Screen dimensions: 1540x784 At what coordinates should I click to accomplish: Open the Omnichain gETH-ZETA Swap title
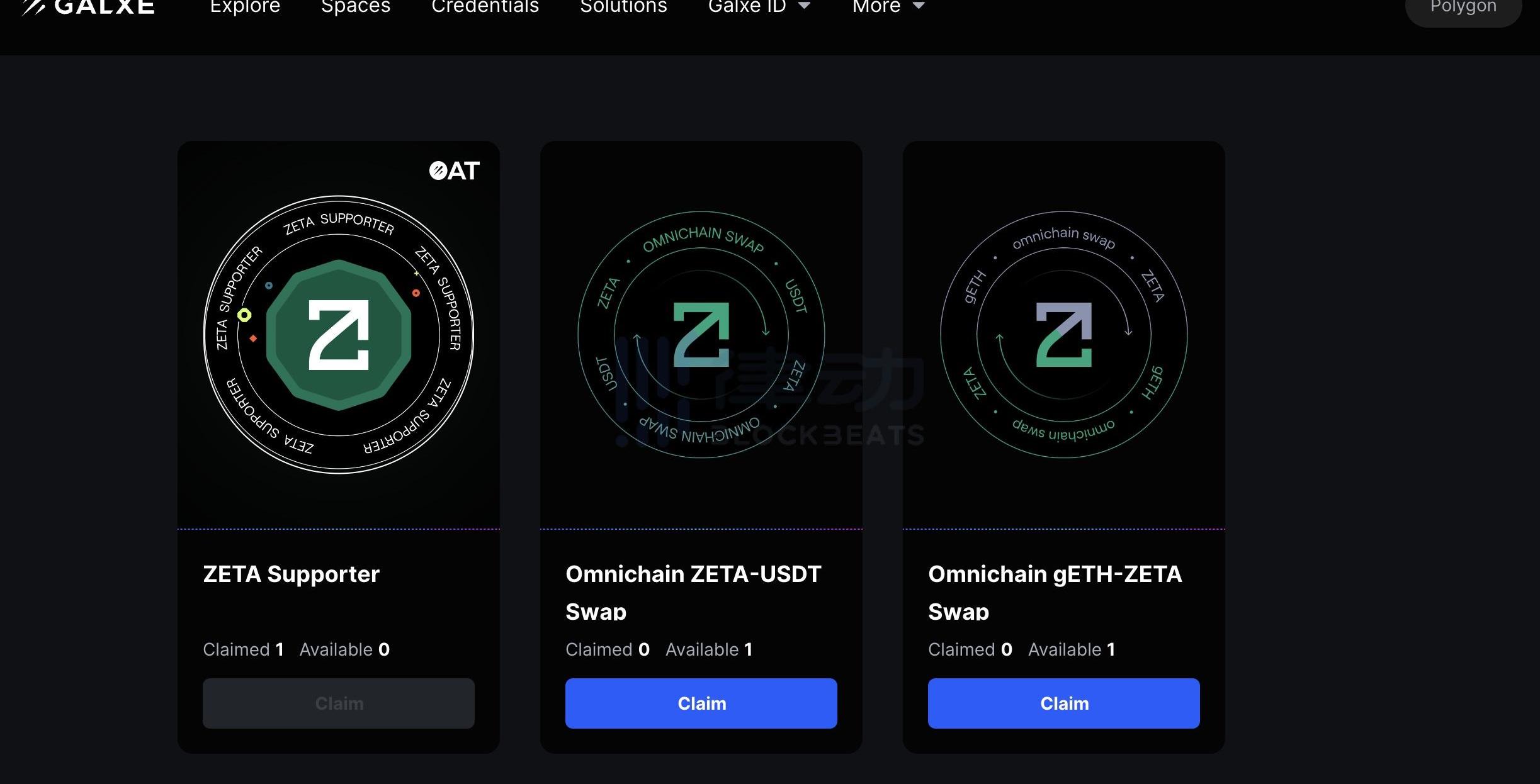click(1055, 592)
